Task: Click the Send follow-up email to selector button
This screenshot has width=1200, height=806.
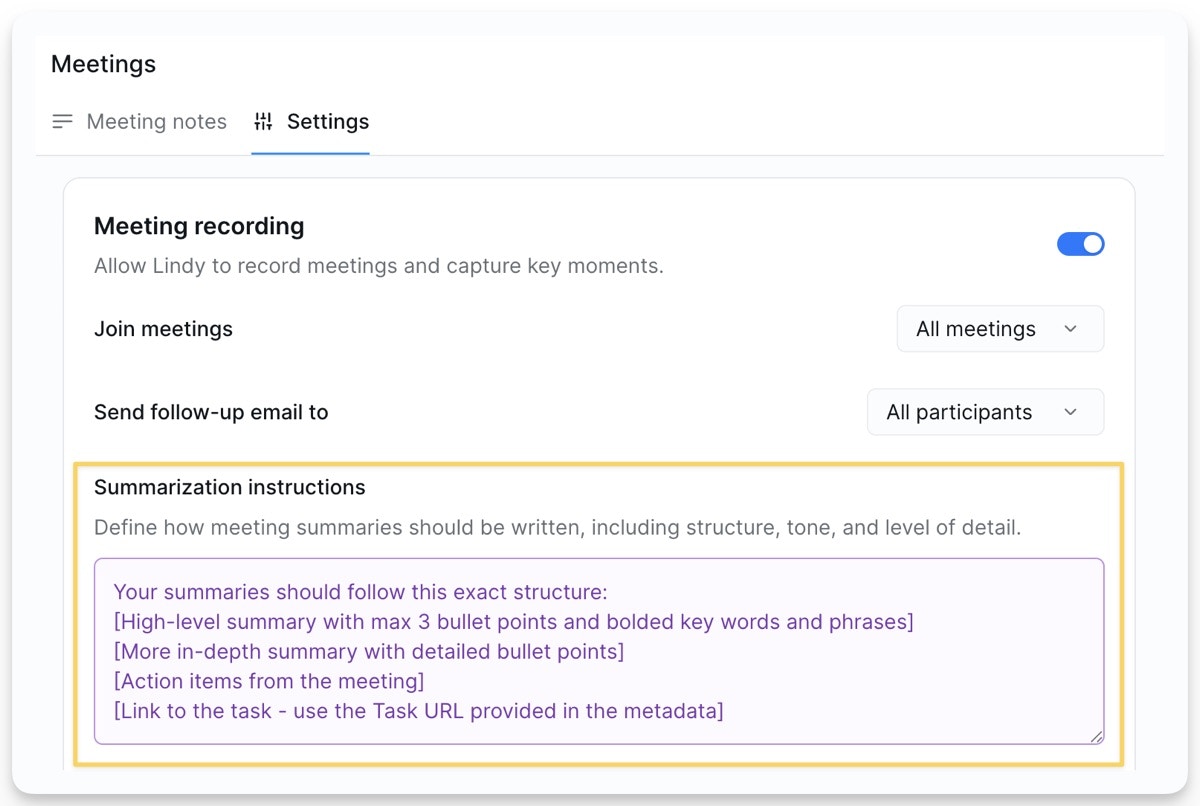Action: coord(985,411)
